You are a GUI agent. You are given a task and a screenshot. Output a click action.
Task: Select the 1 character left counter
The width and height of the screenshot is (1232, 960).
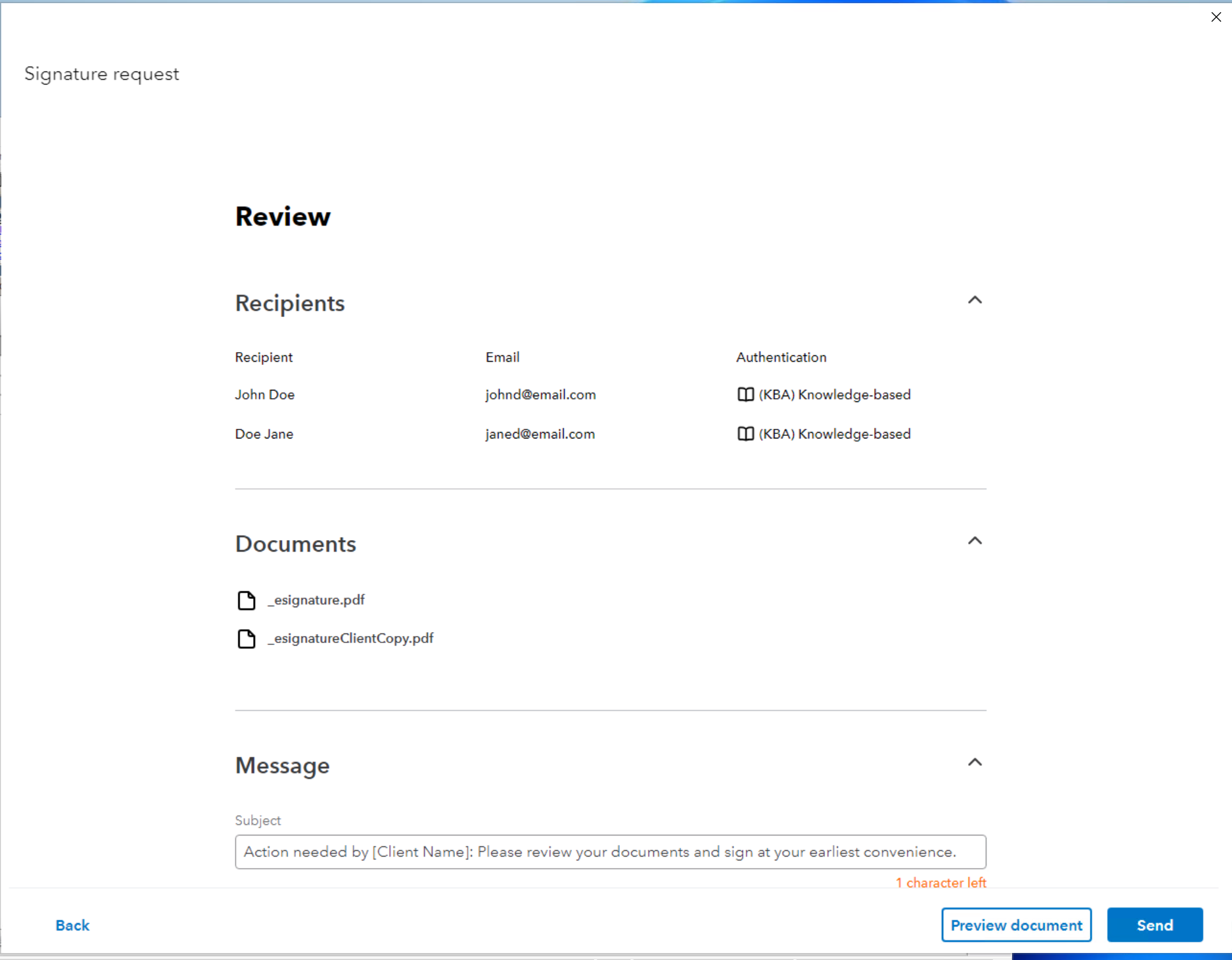[x=941, y=883]
